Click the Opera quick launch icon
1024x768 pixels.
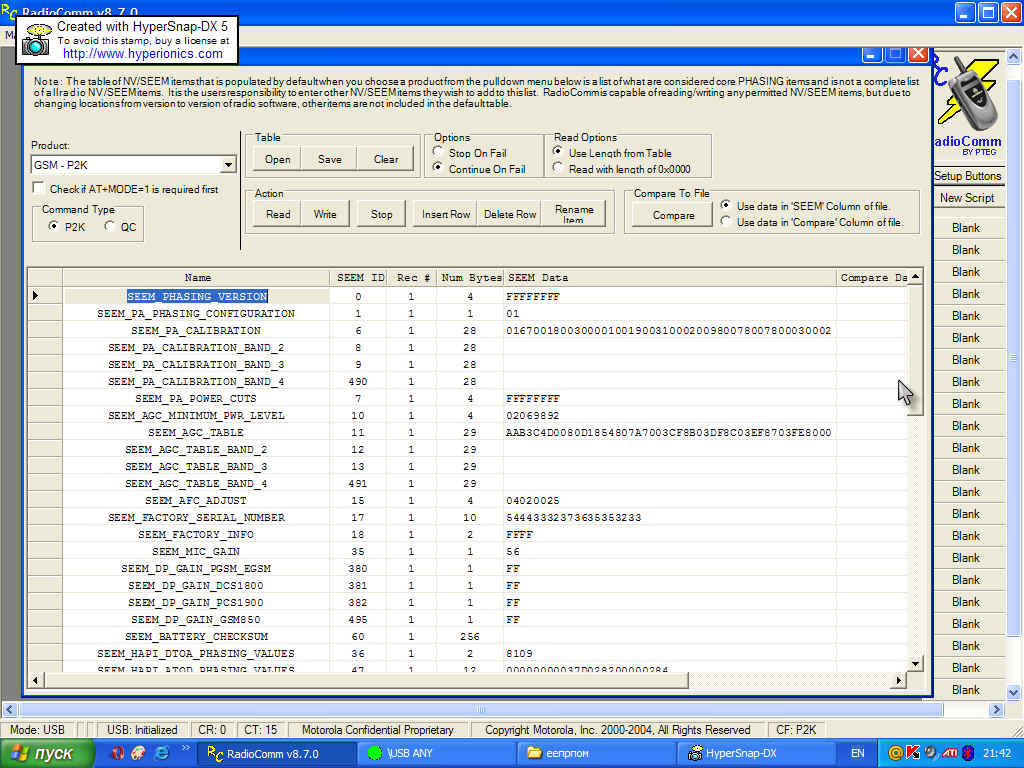point(118,753)
